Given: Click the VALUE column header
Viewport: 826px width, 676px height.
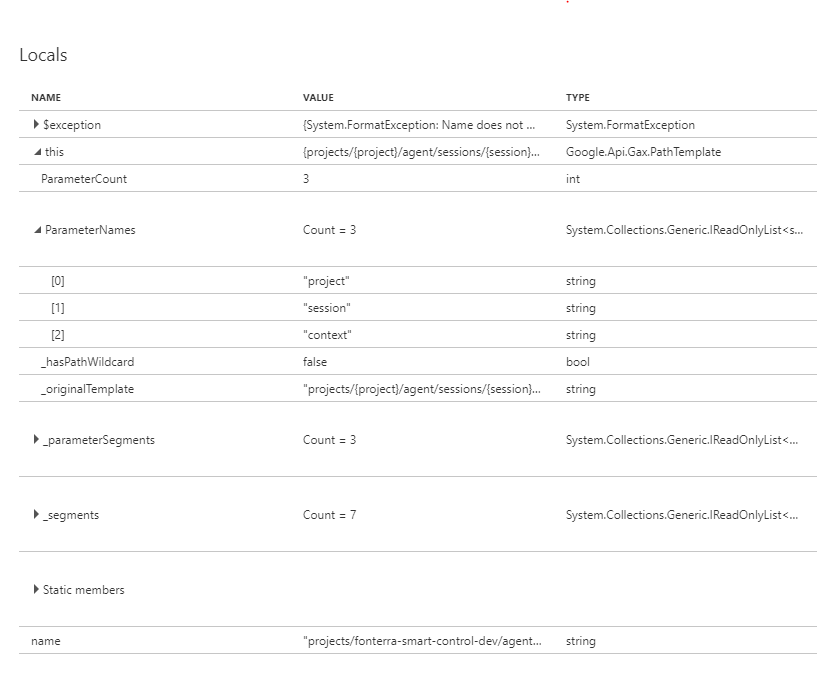Looking at the screenshot, I should 318,97.
